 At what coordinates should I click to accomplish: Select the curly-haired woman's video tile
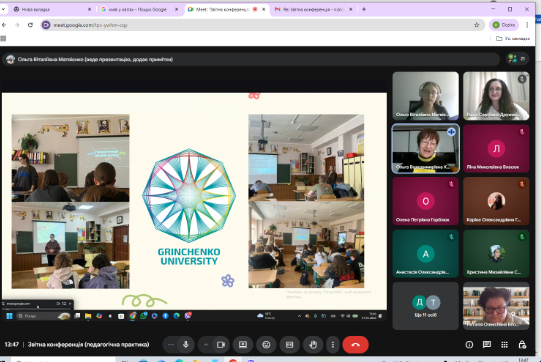coord(496,96)
